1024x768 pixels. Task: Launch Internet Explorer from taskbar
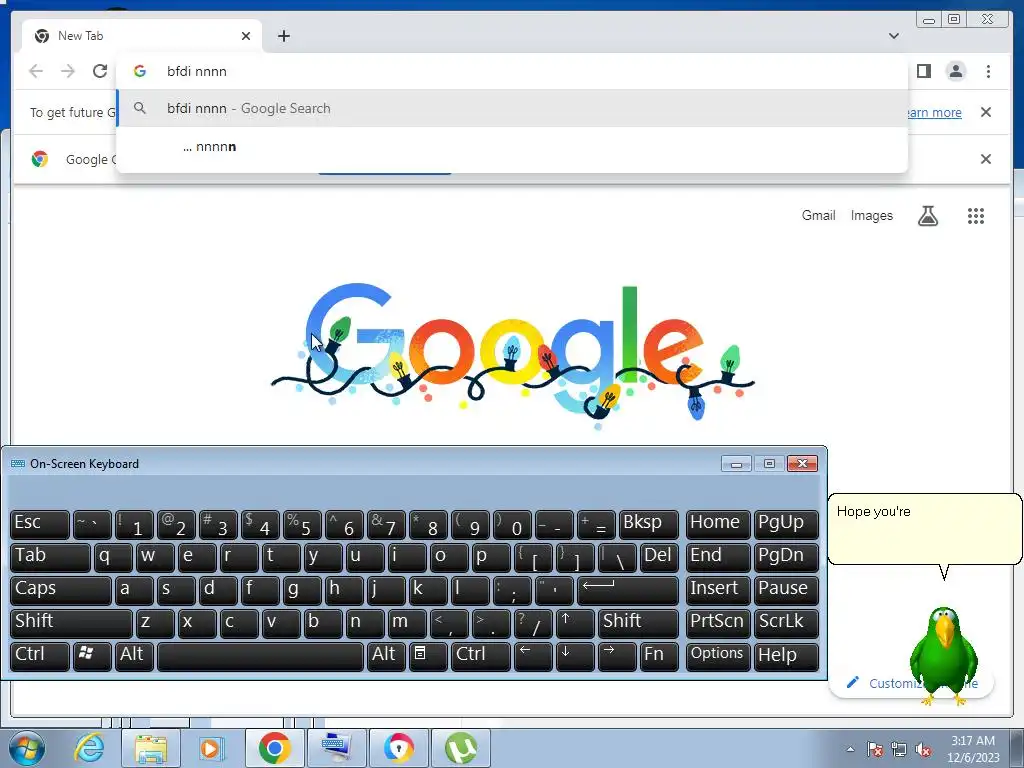[89, 748]
